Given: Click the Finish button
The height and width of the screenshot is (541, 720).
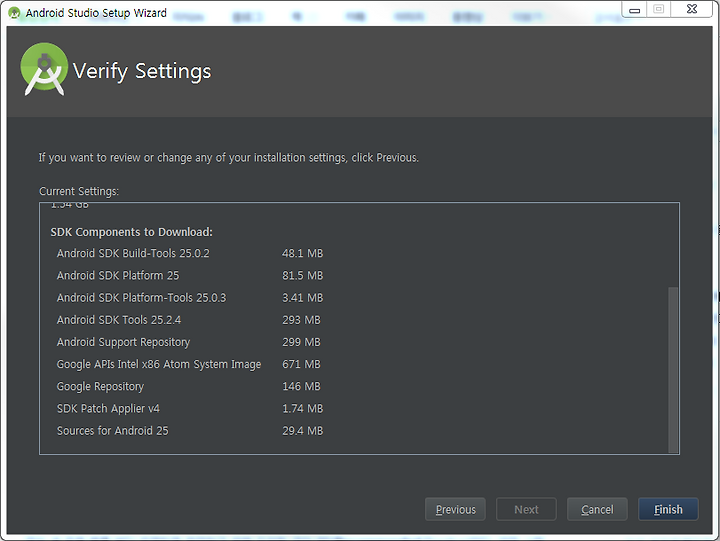Looking at the screenshot, I should click(x=668, y=509).
